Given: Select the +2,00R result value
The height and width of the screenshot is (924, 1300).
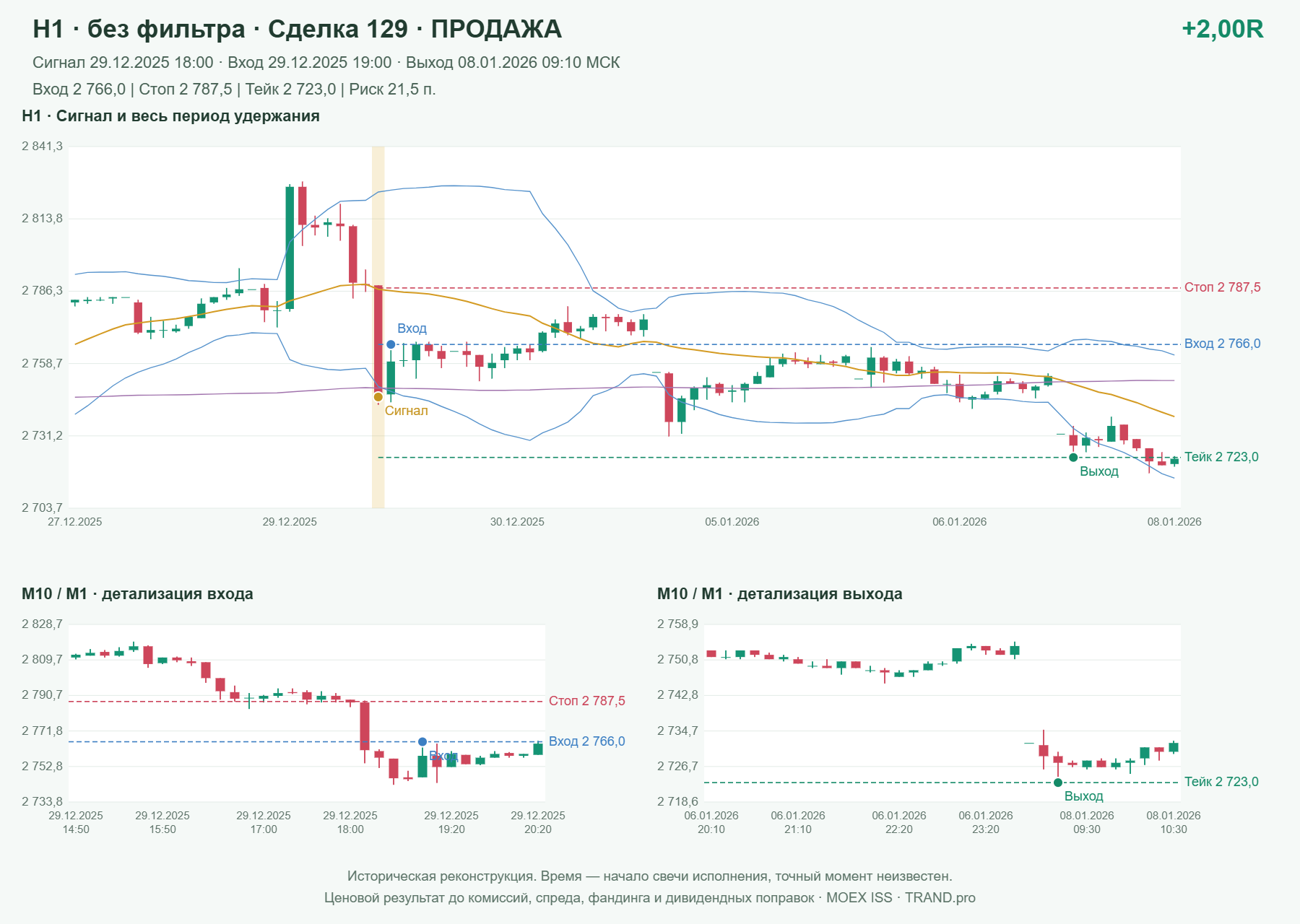Looking at the screenshot, I should coord(1222,29).
